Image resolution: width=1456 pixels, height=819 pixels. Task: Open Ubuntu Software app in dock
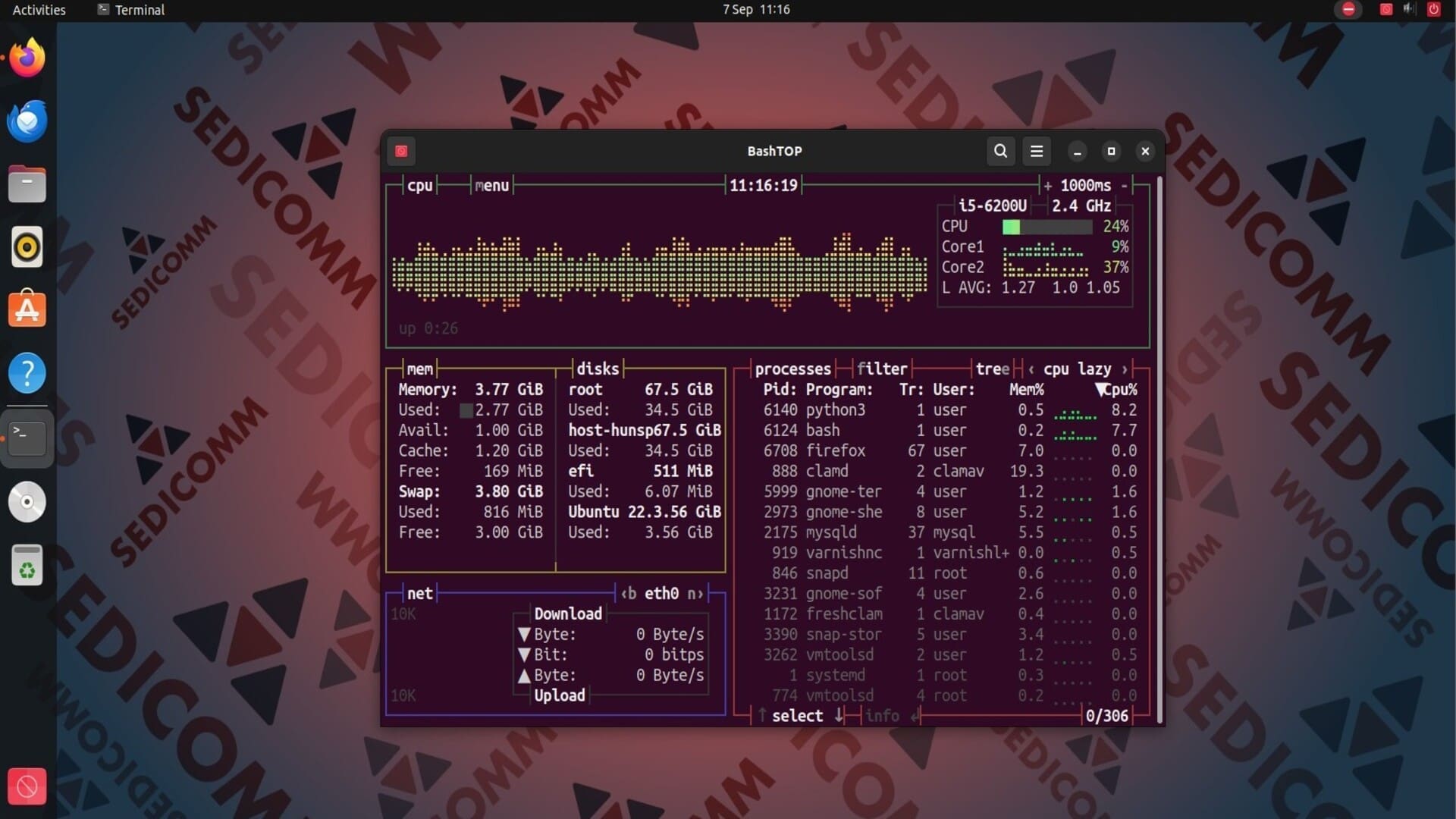coord(27,310)
